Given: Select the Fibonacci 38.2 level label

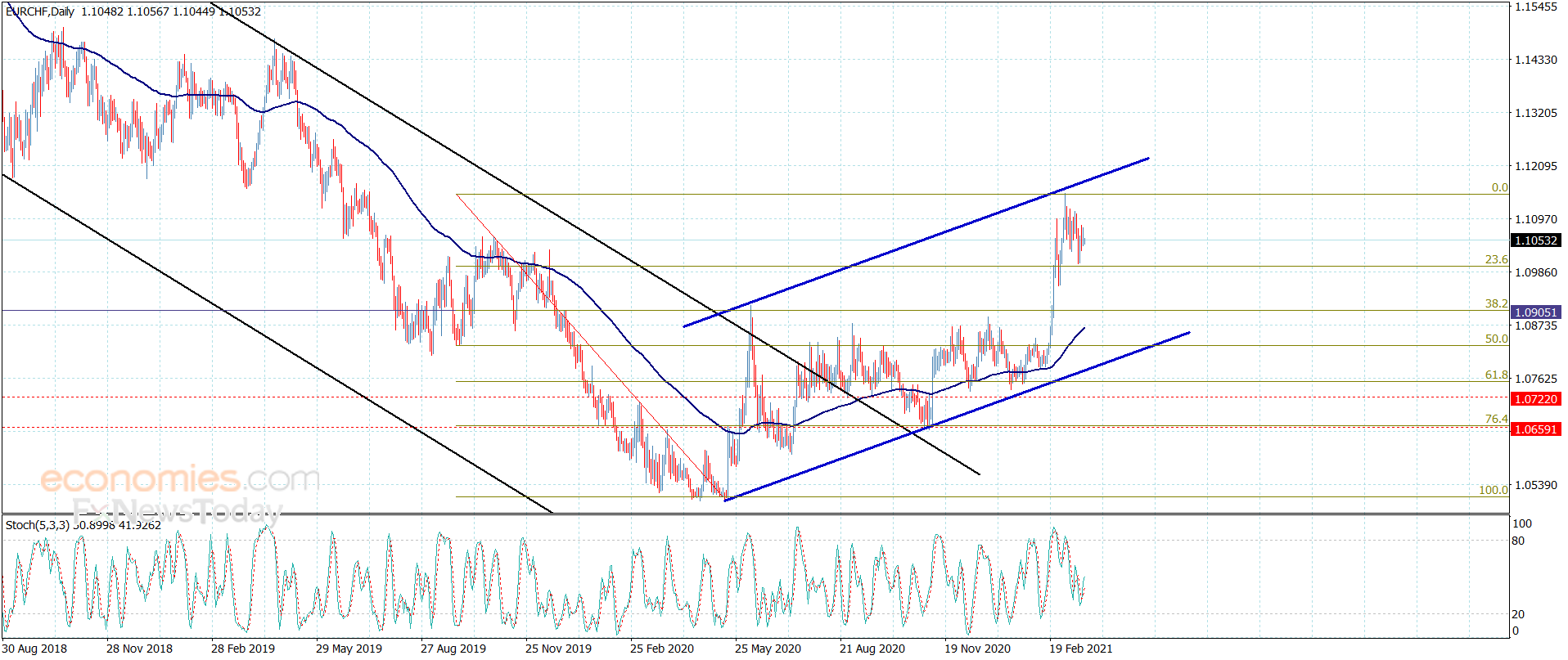Looking at the screenshot, I should coord(1496,303).
